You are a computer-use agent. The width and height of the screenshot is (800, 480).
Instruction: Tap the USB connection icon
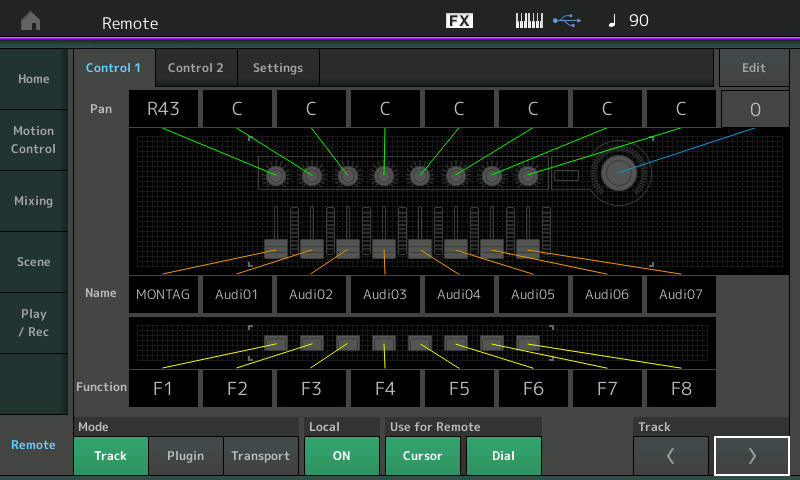click(565, 21)
